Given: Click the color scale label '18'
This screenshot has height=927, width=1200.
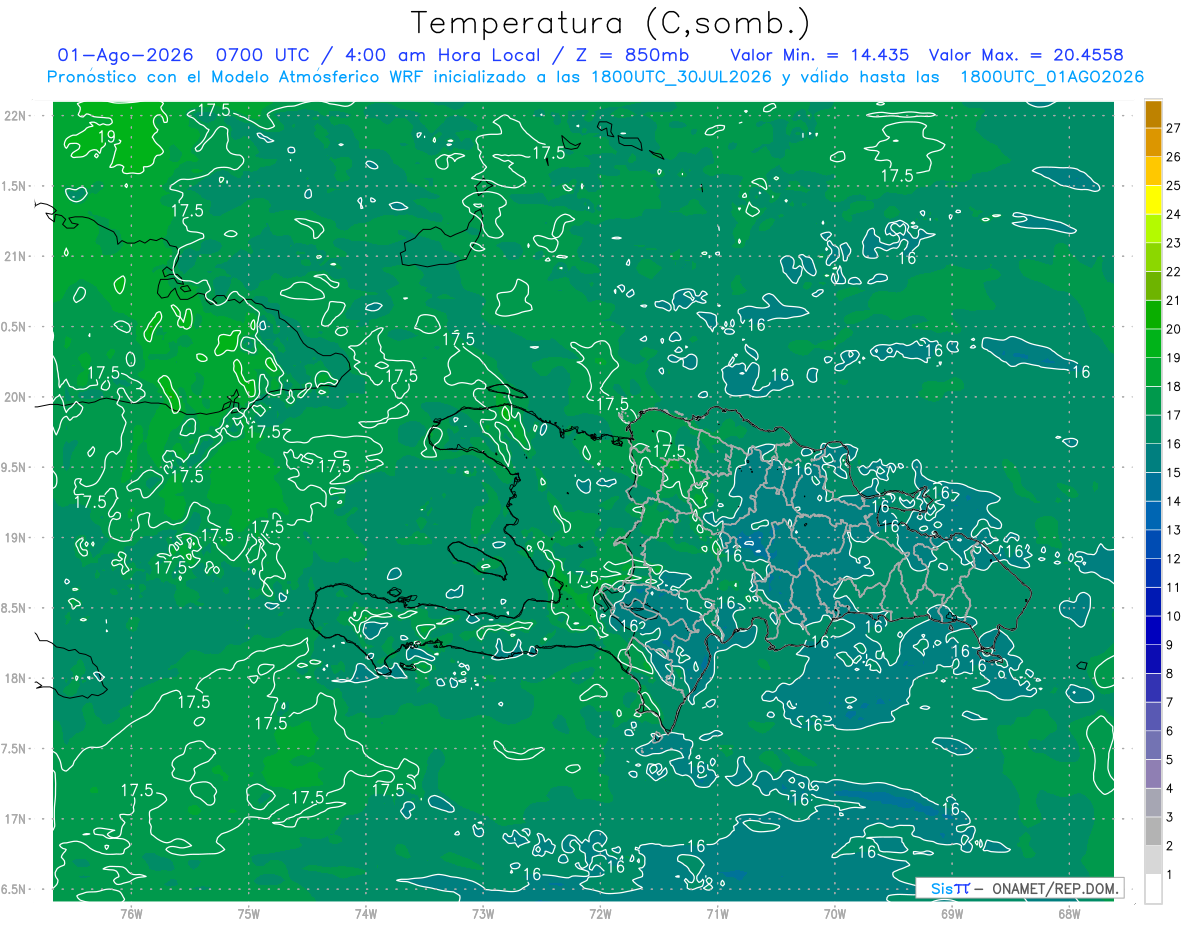Looking at the screenshot, I should 1174,387.
